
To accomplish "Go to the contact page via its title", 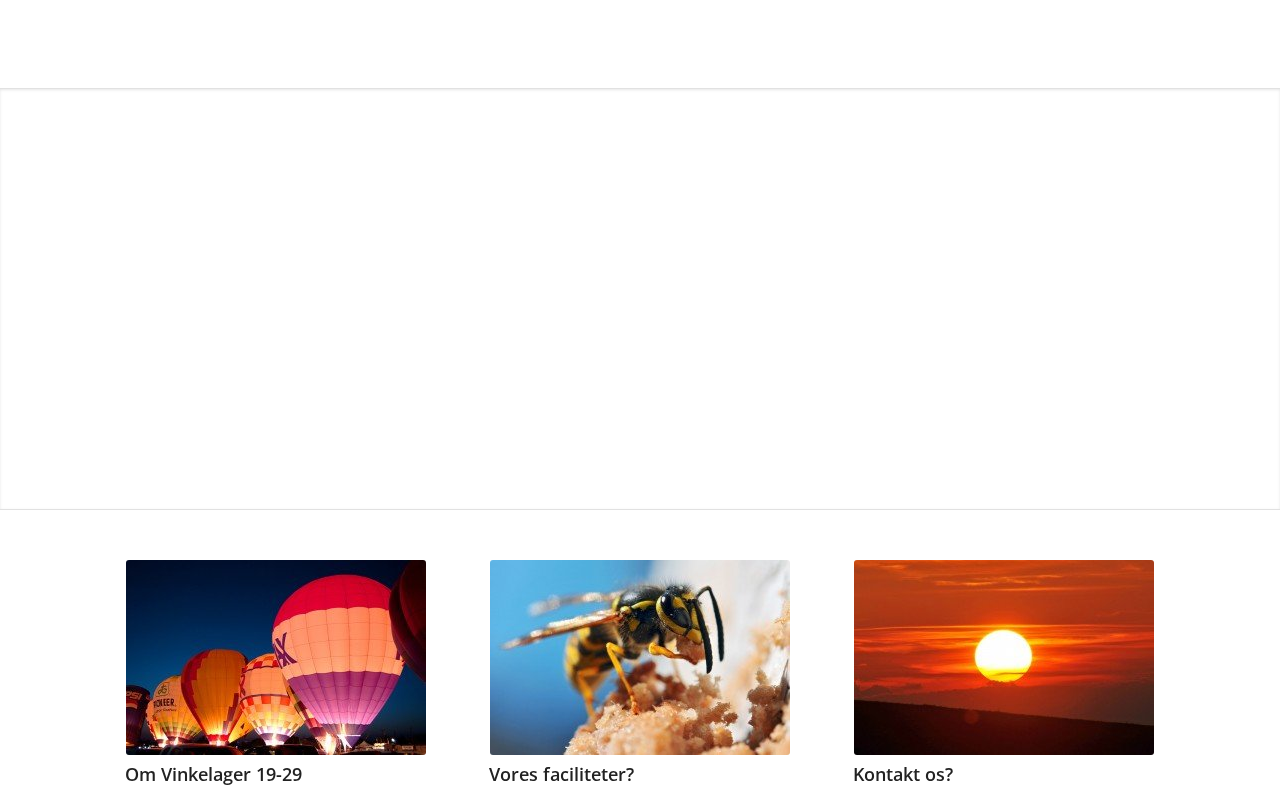I will [903, 774].
